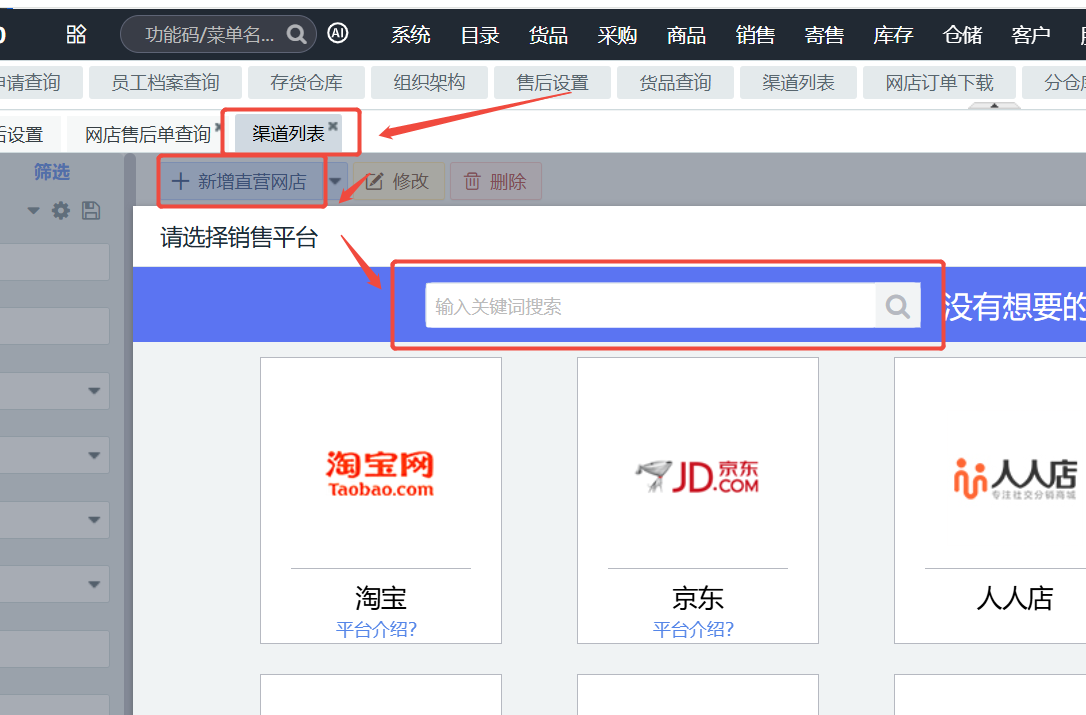Select the 人人店 platform logo
This screenshot has height=715, width=1086.
1015,478
